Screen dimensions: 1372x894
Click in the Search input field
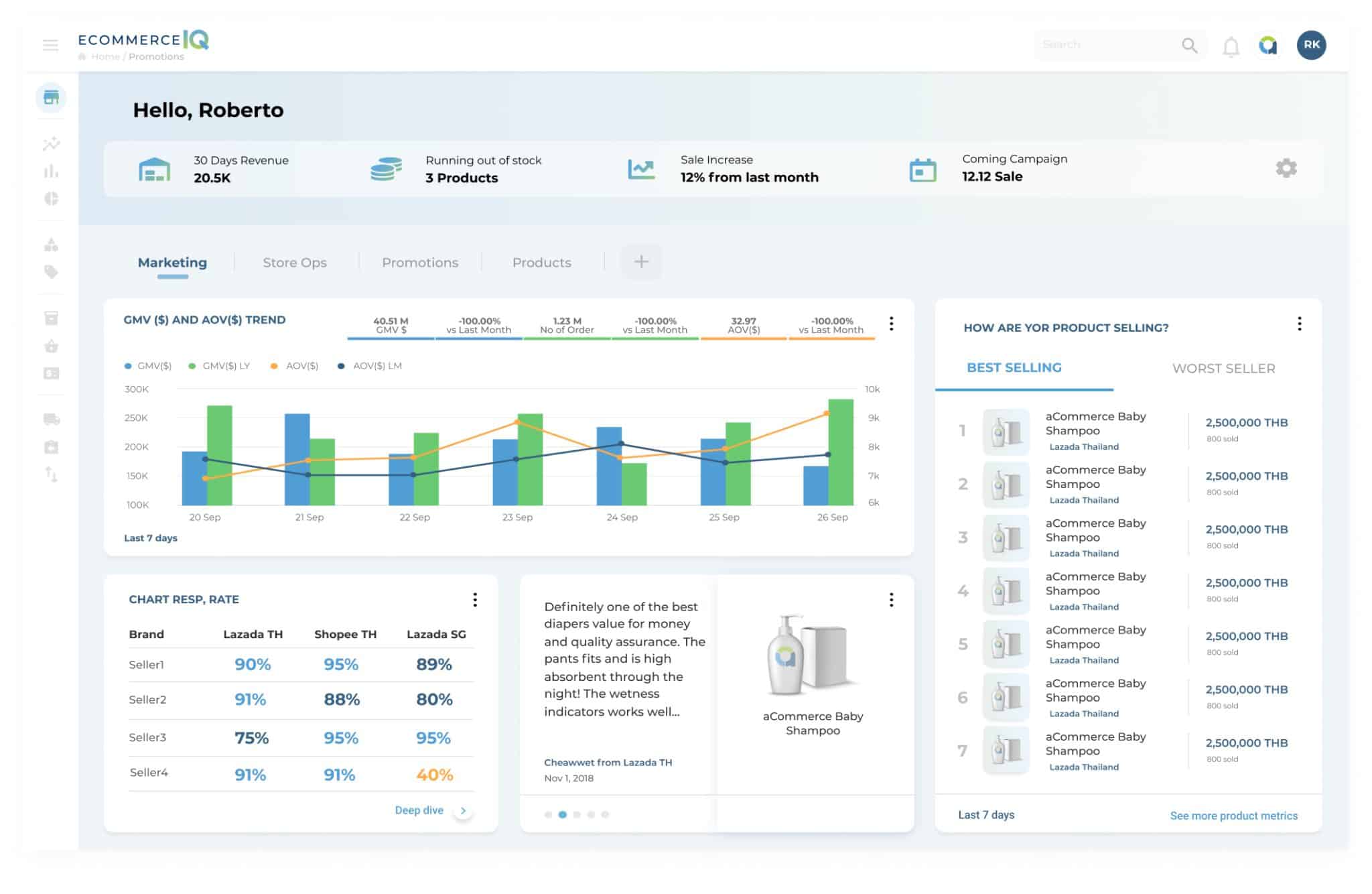click(1105, 45)
